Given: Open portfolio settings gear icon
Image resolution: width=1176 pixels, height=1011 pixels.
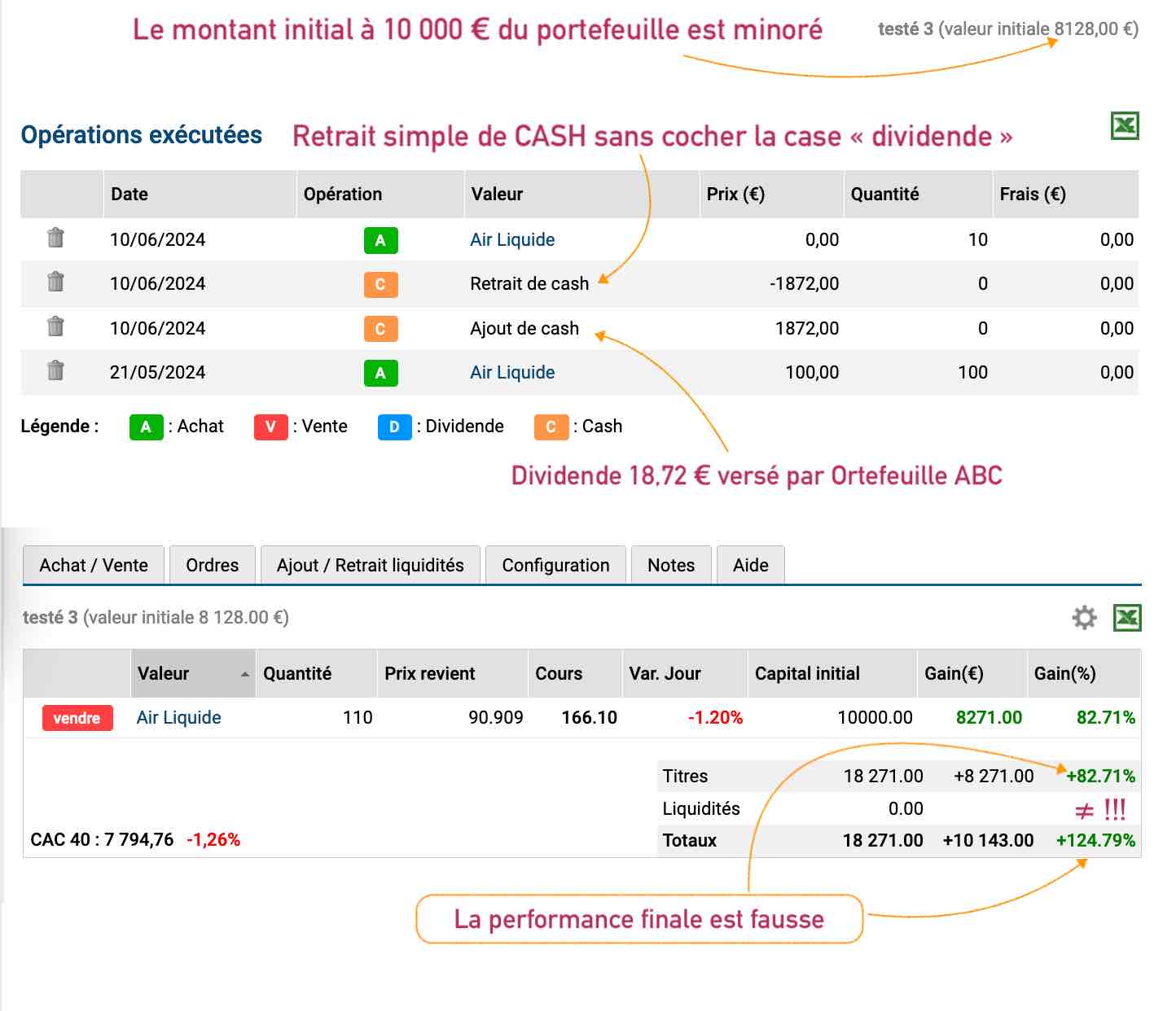Looking at the screenshot, I should [x=1084, y=618].
